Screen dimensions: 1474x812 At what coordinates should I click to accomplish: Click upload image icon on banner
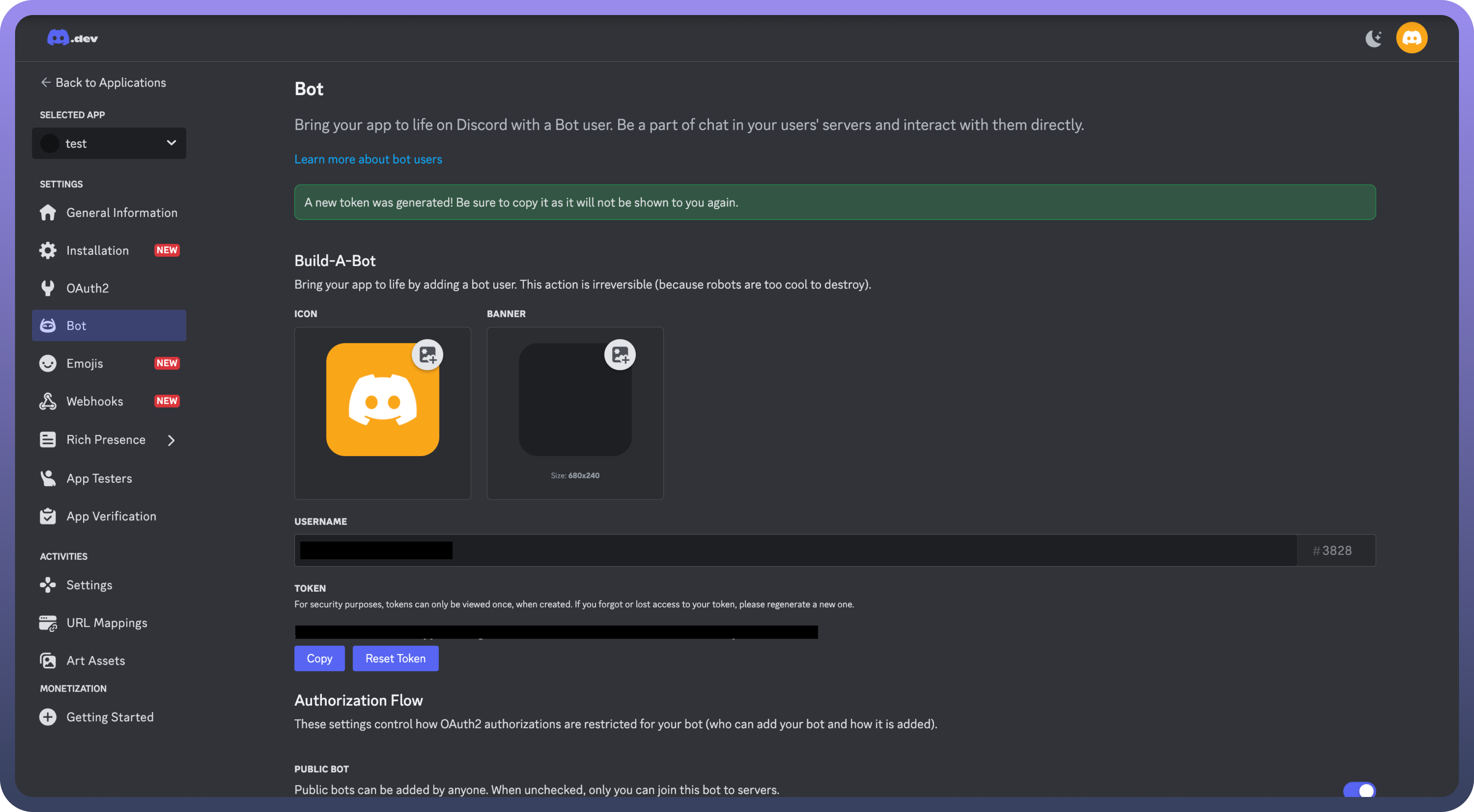pos(620,355)
